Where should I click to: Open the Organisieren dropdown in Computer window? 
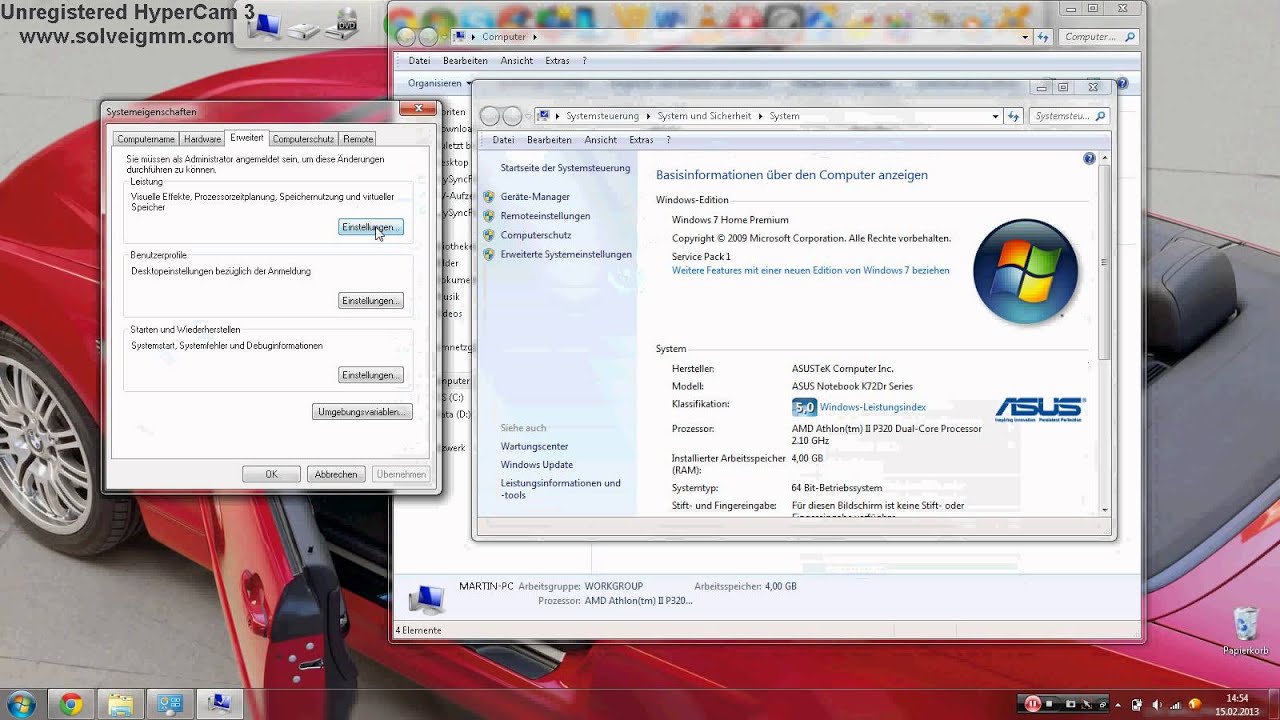tap(439, 84)
